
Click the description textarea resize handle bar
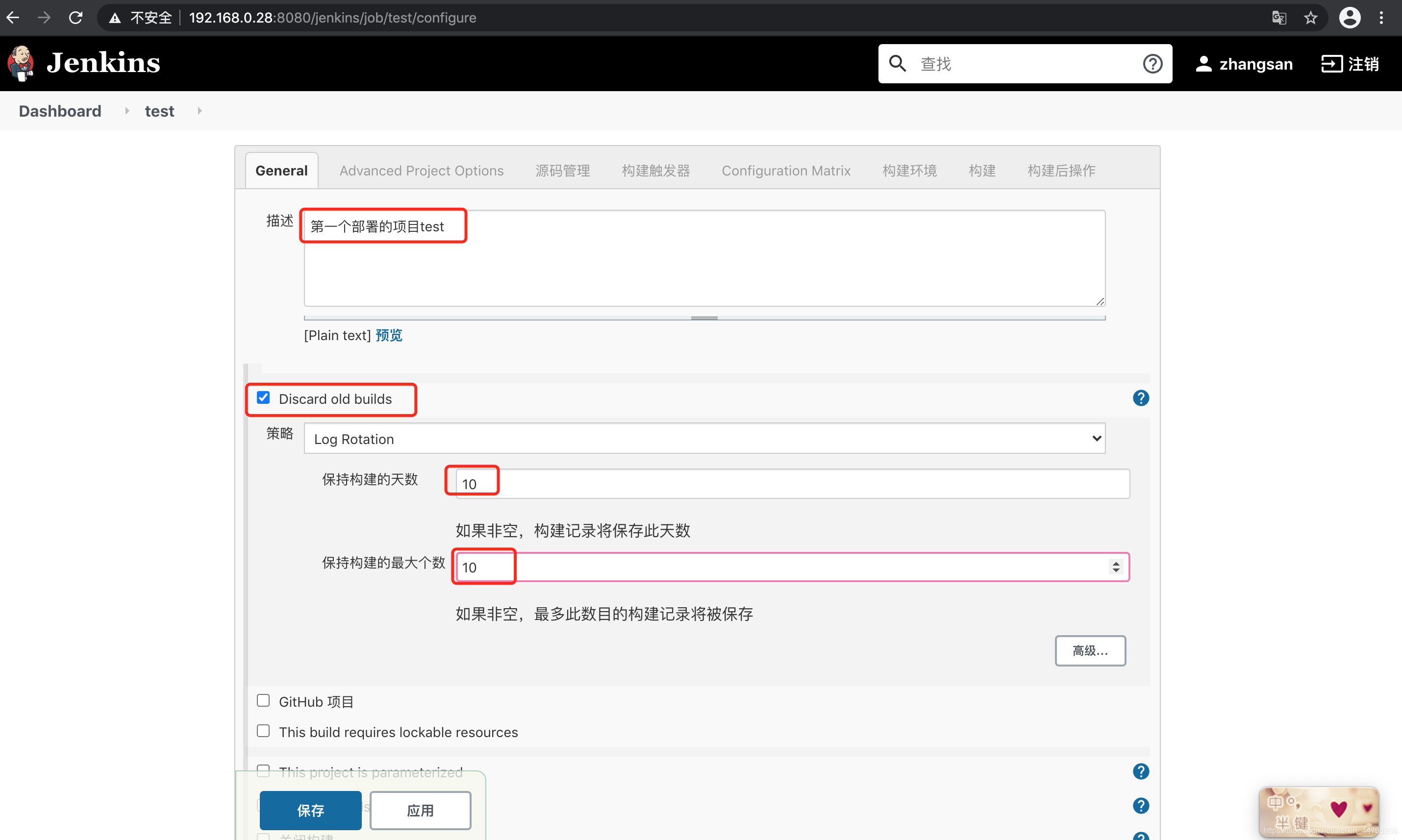tap(704, 318)
